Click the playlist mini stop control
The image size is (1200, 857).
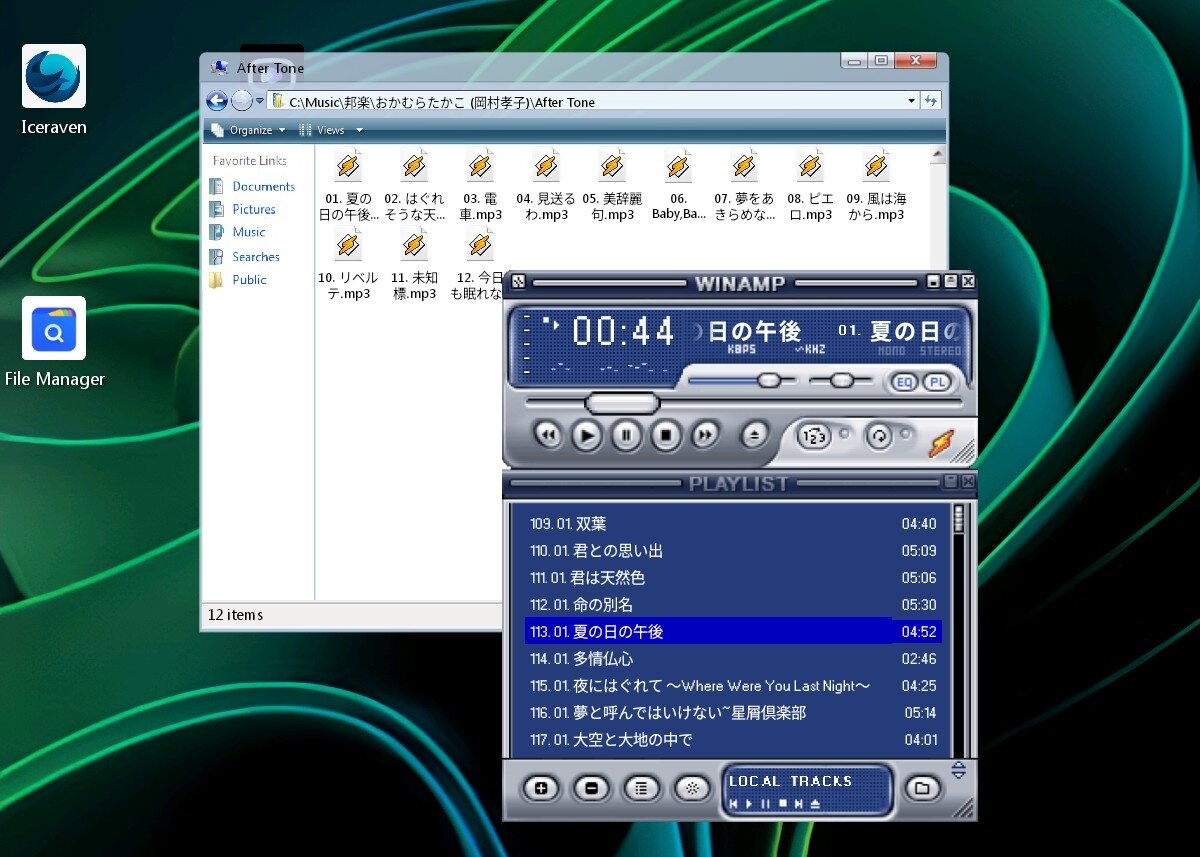pyautogui.click(x=783, y=803)
